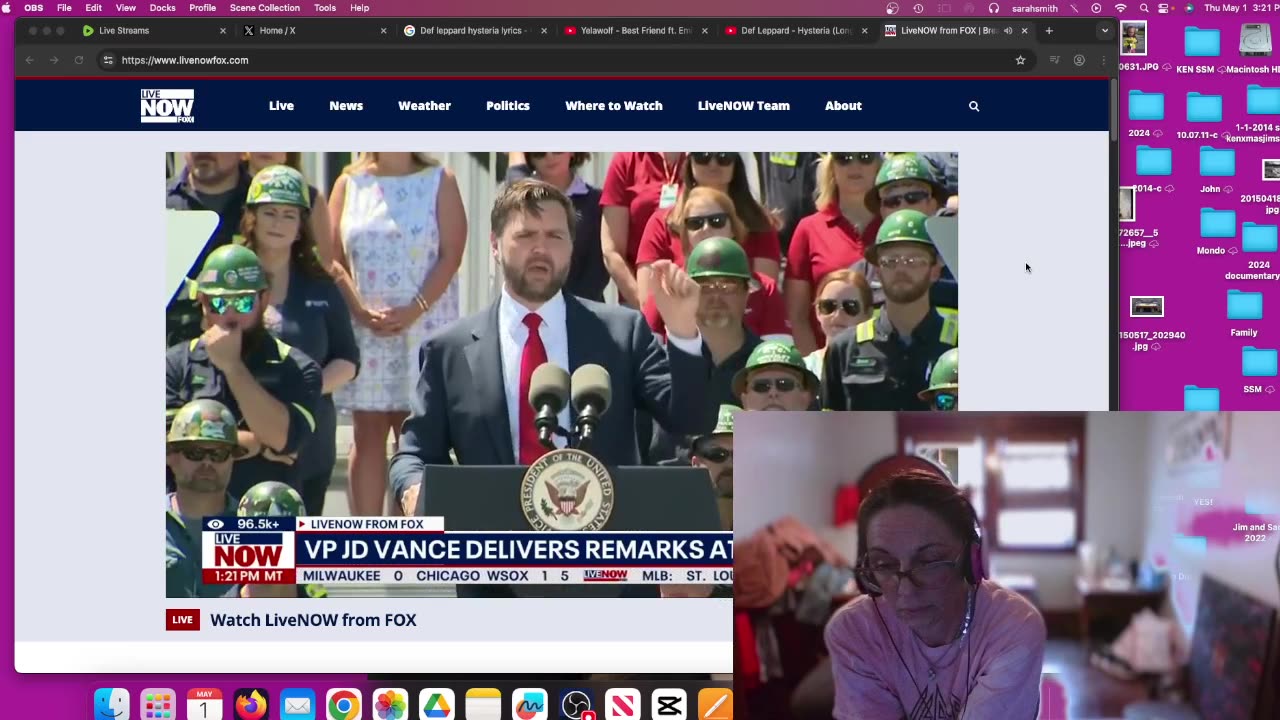Open the About navigation link
This screenshot has height=720, width=1280.
(843, 106)
